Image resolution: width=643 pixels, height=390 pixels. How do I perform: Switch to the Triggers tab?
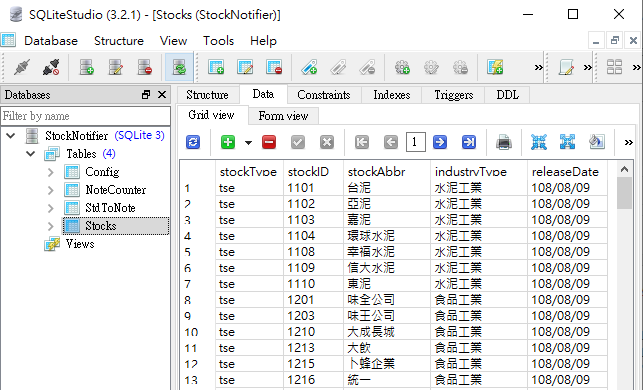(x=454, y=95)
